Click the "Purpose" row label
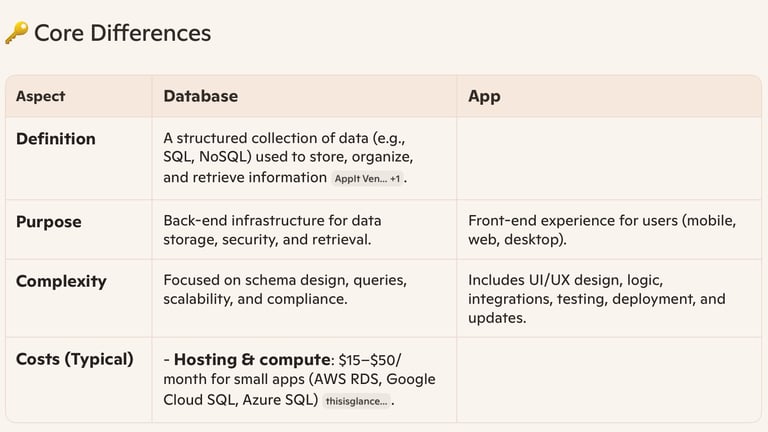 click(x=49, y=221)
